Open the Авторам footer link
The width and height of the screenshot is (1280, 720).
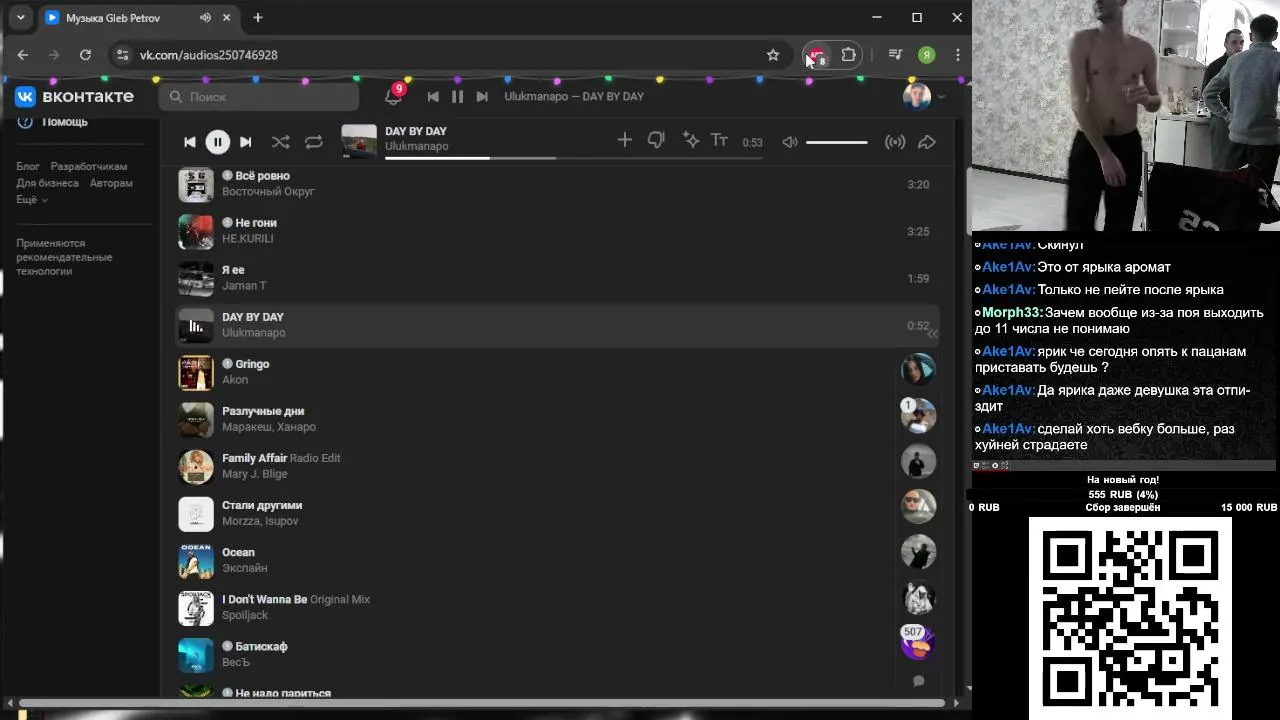(111, 183)
